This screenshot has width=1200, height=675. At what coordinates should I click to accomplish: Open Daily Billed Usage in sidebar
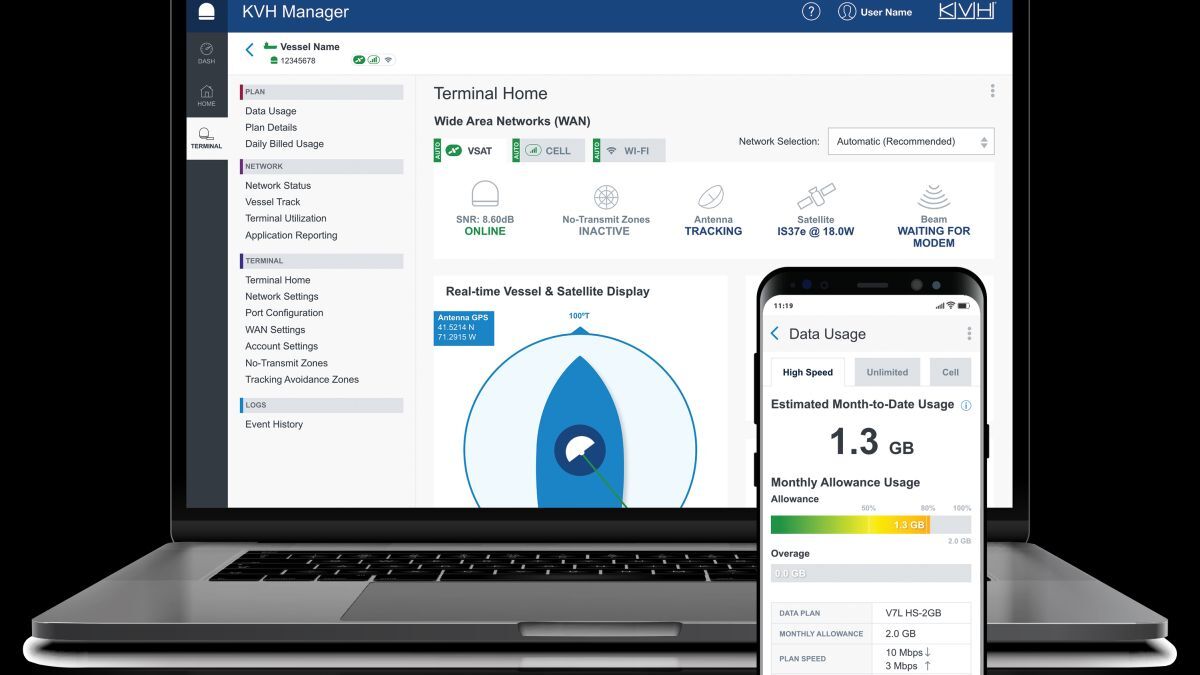[x=283, y=143]
